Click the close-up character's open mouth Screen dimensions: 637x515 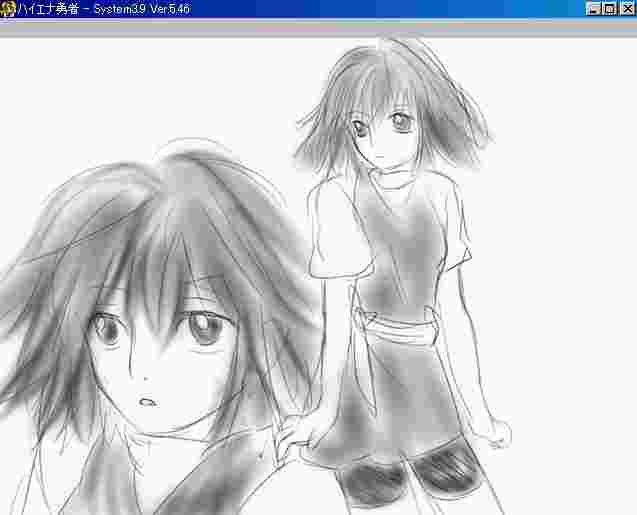tap(147, 403)
